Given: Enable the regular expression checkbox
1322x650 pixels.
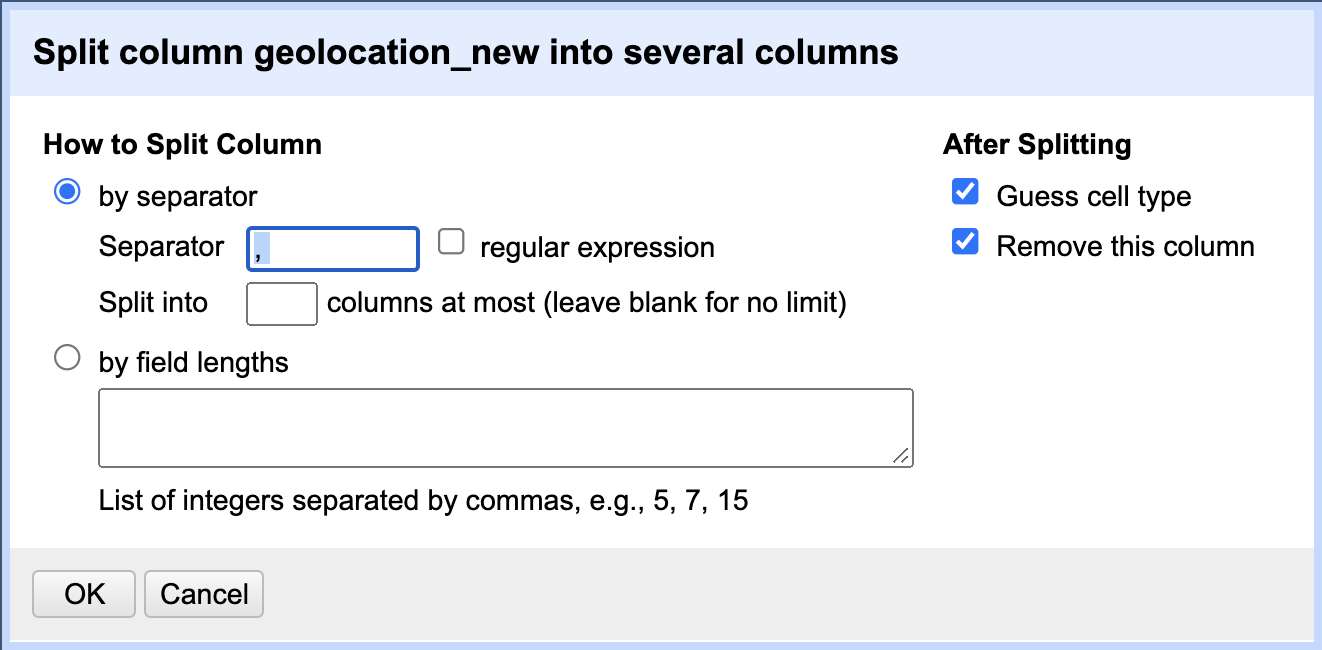Looking at the screenshot, I should (452, 241).
